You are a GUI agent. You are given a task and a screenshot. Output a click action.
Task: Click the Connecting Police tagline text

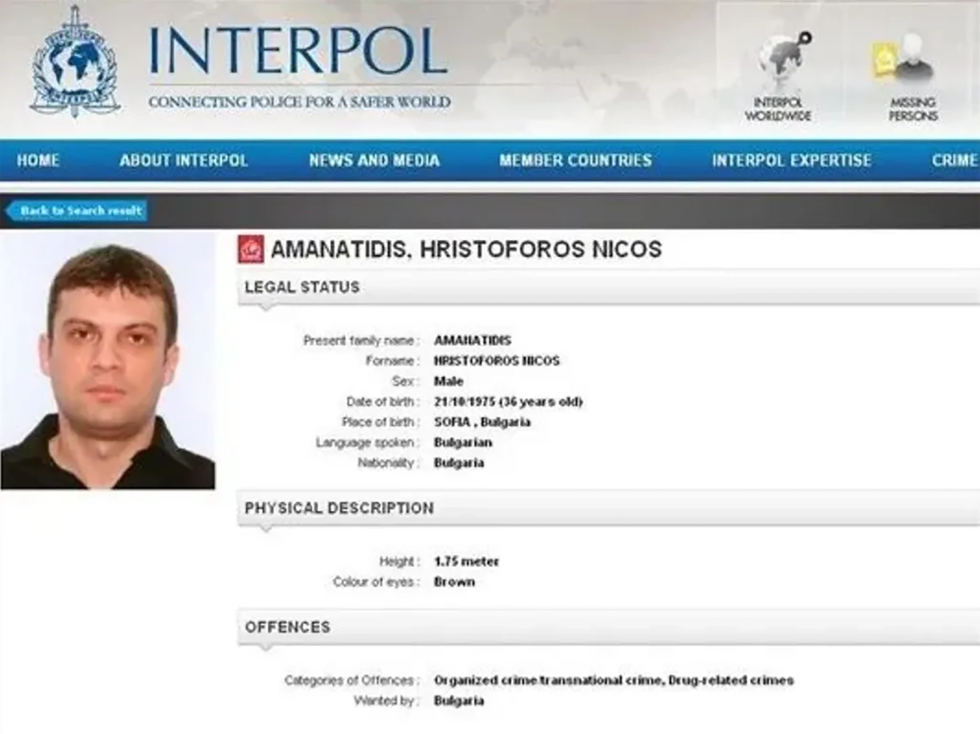299,102
